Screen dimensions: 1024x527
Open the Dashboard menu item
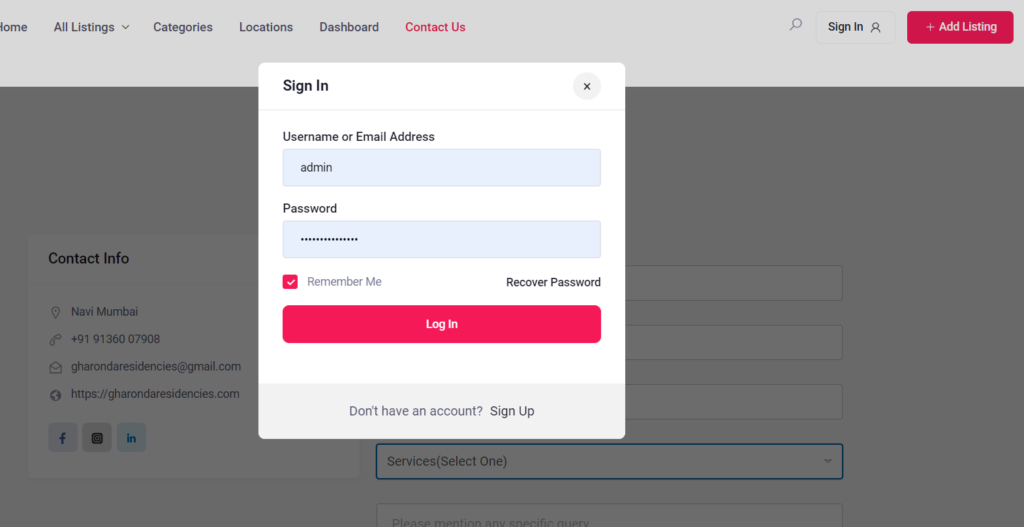coord(349,27)
